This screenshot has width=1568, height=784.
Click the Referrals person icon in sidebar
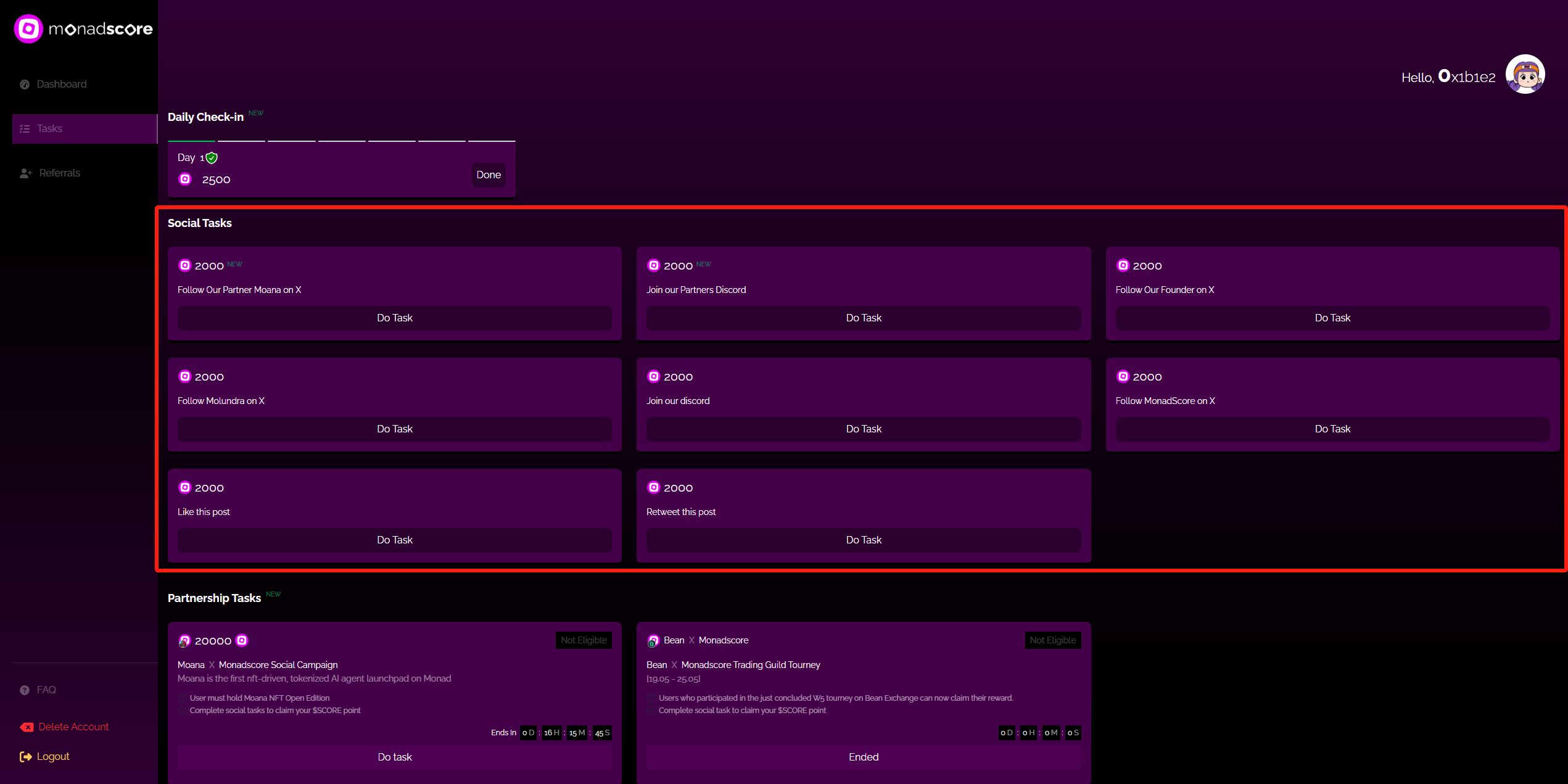click(x=25, y=173)
